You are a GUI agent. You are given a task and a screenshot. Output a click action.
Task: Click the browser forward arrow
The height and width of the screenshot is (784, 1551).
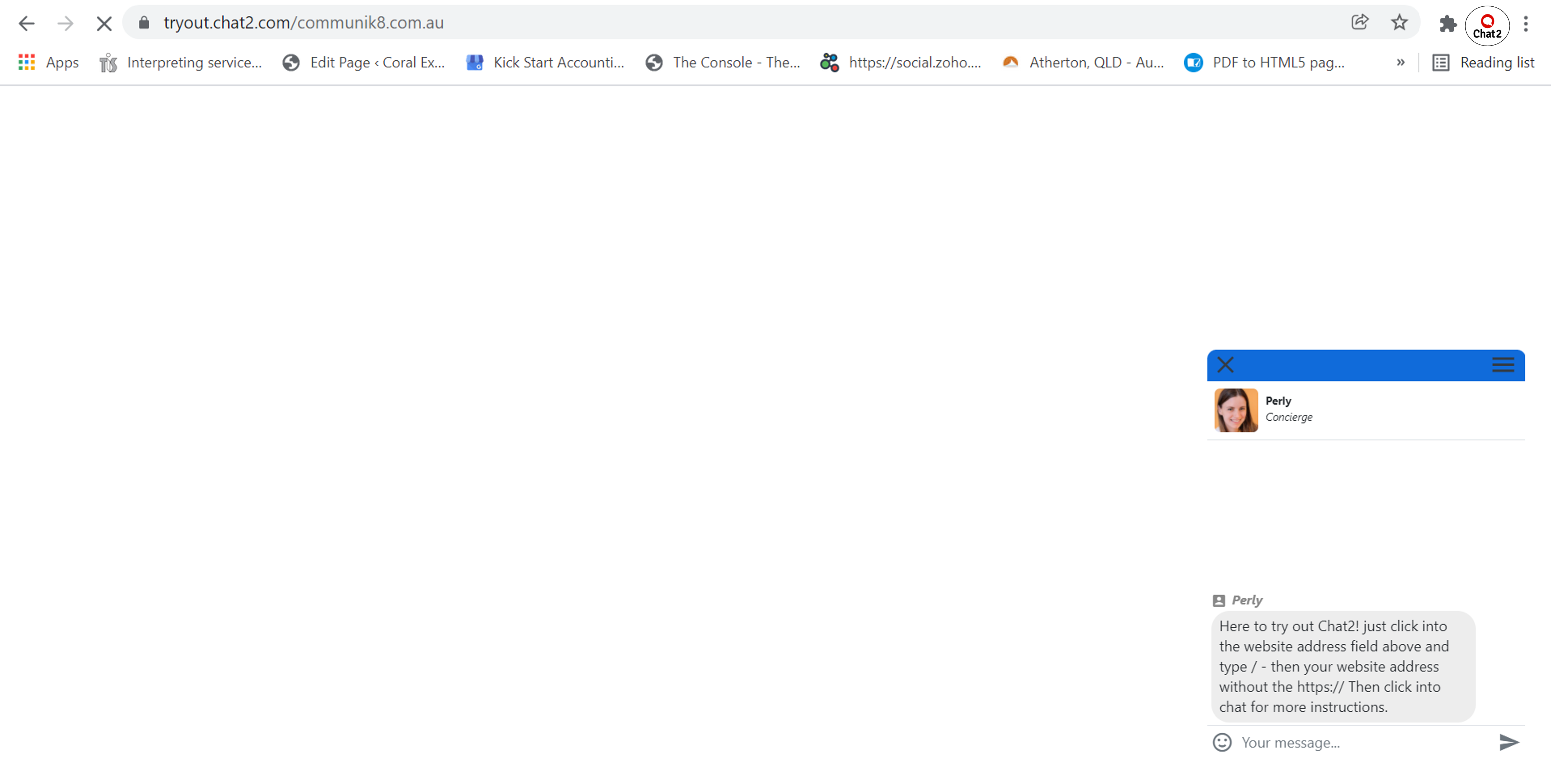pos(65,24)
